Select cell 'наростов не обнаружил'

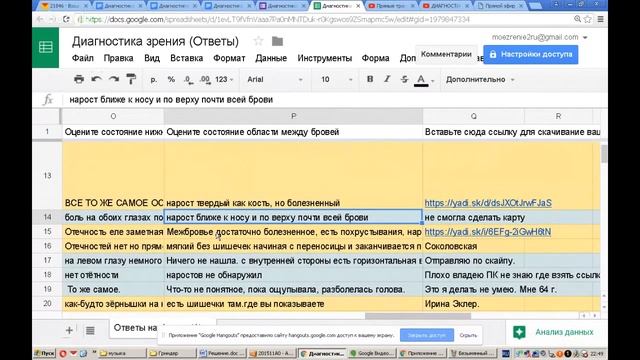pos(293,275)
